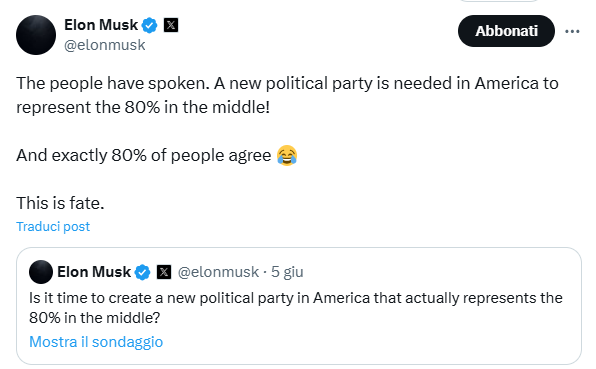596x369 pixels.
Task: Click the quoted post's small profile avatar
Action: click(x=41, y=272)
